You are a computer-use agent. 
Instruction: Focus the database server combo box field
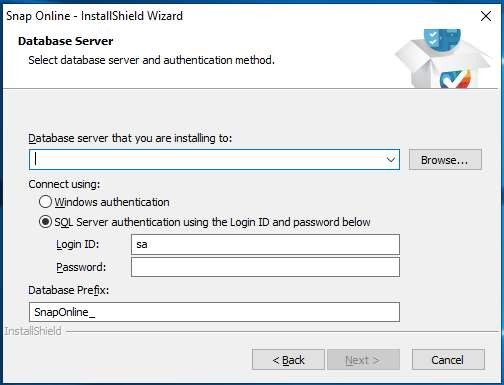[214, 160]
